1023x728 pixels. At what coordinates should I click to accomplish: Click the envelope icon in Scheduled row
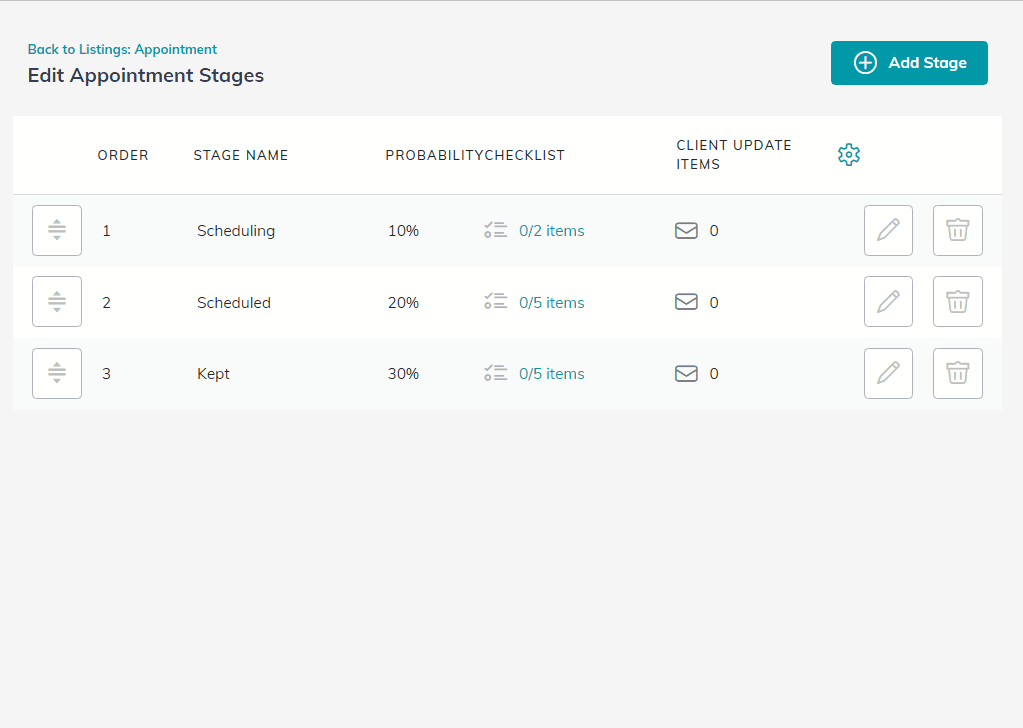(x=686, y=301)
